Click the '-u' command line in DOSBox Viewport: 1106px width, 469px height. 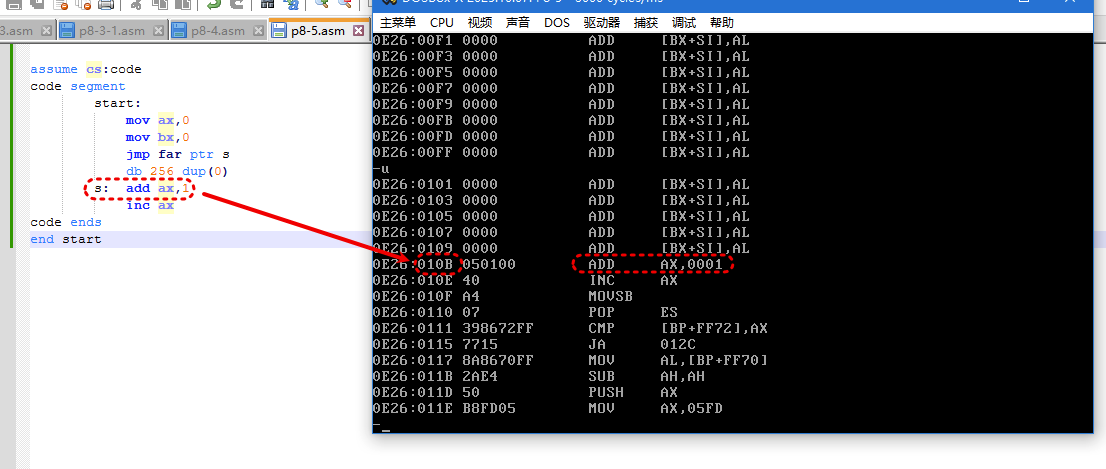click(x=381, y=169)
